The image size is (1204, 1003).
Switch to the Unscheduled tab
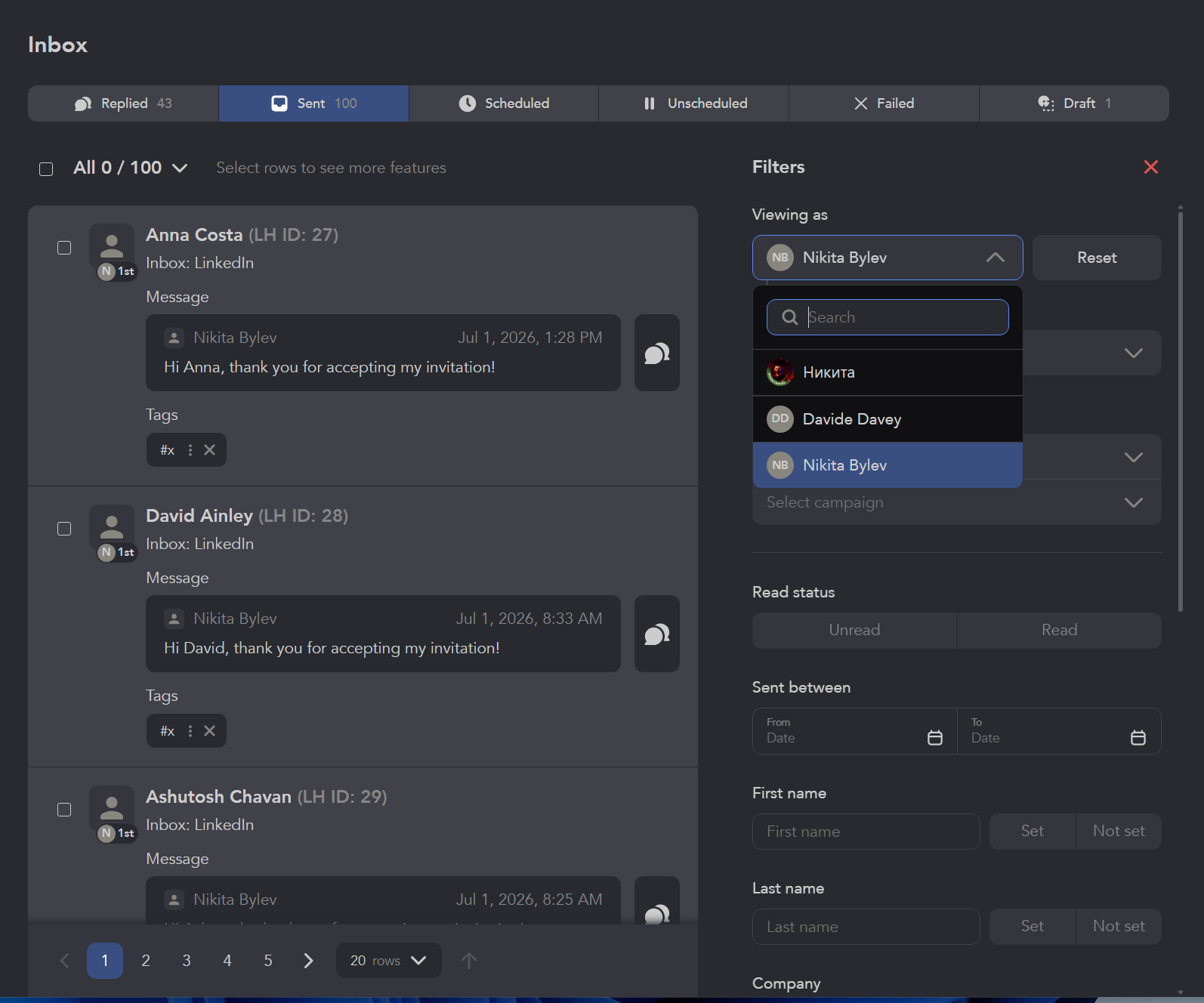[694, 103]
